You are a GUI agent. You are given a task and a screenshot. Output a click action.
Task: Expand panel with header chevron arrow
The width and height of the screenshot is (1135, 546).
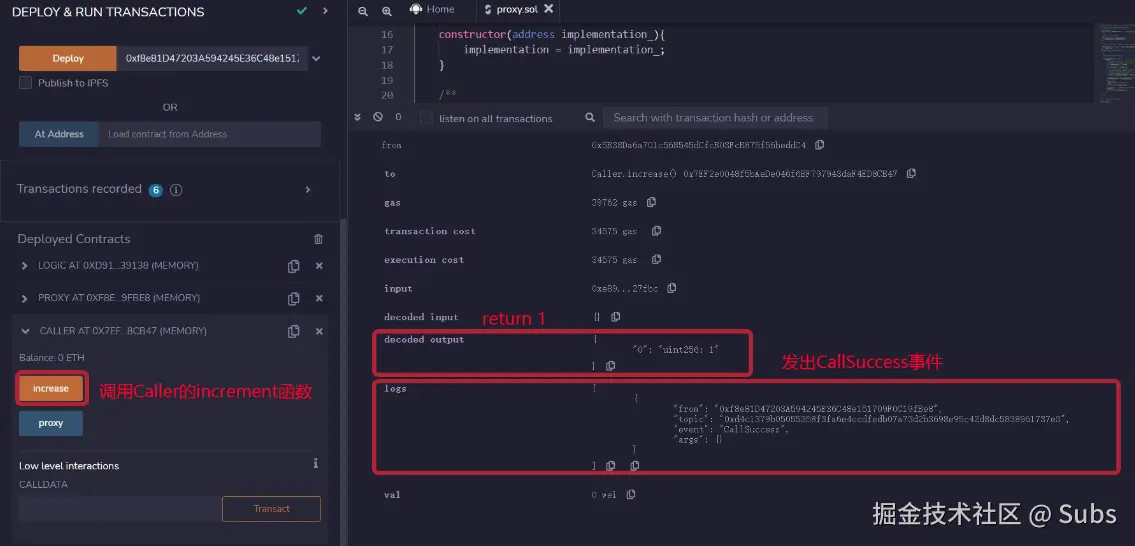click(x=325, y=11)
